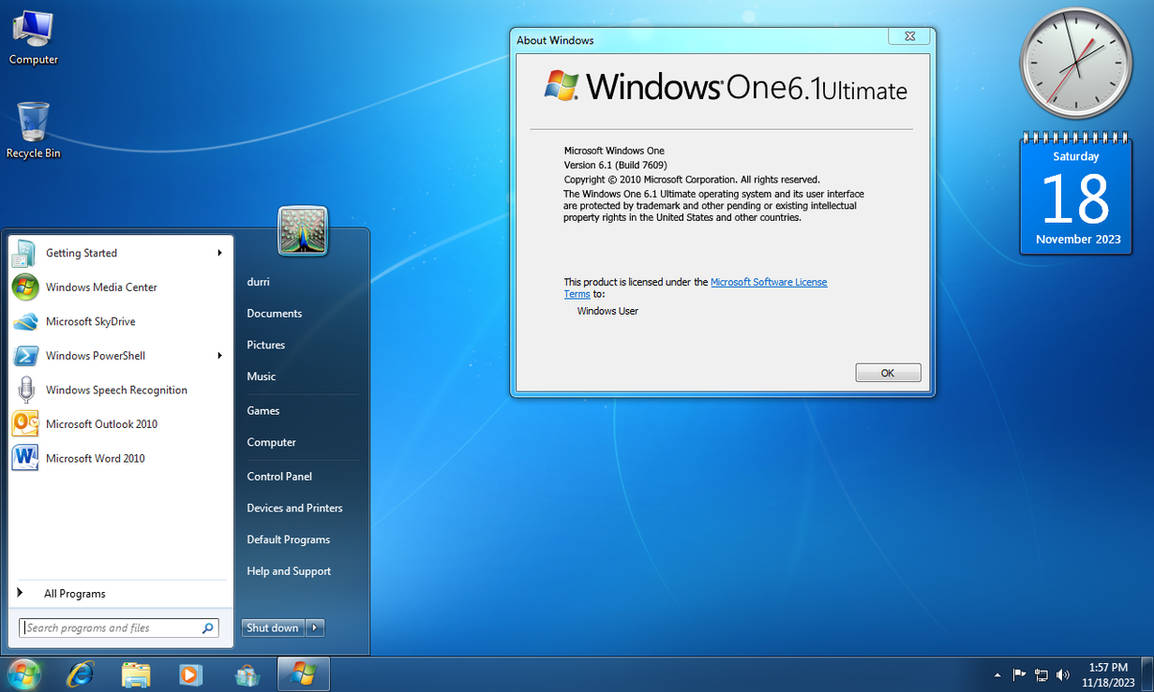Image resolution: width=1154 pixels, height=692 pixels.
Task: Open Documents from Start menu
Action: [275, 314]
